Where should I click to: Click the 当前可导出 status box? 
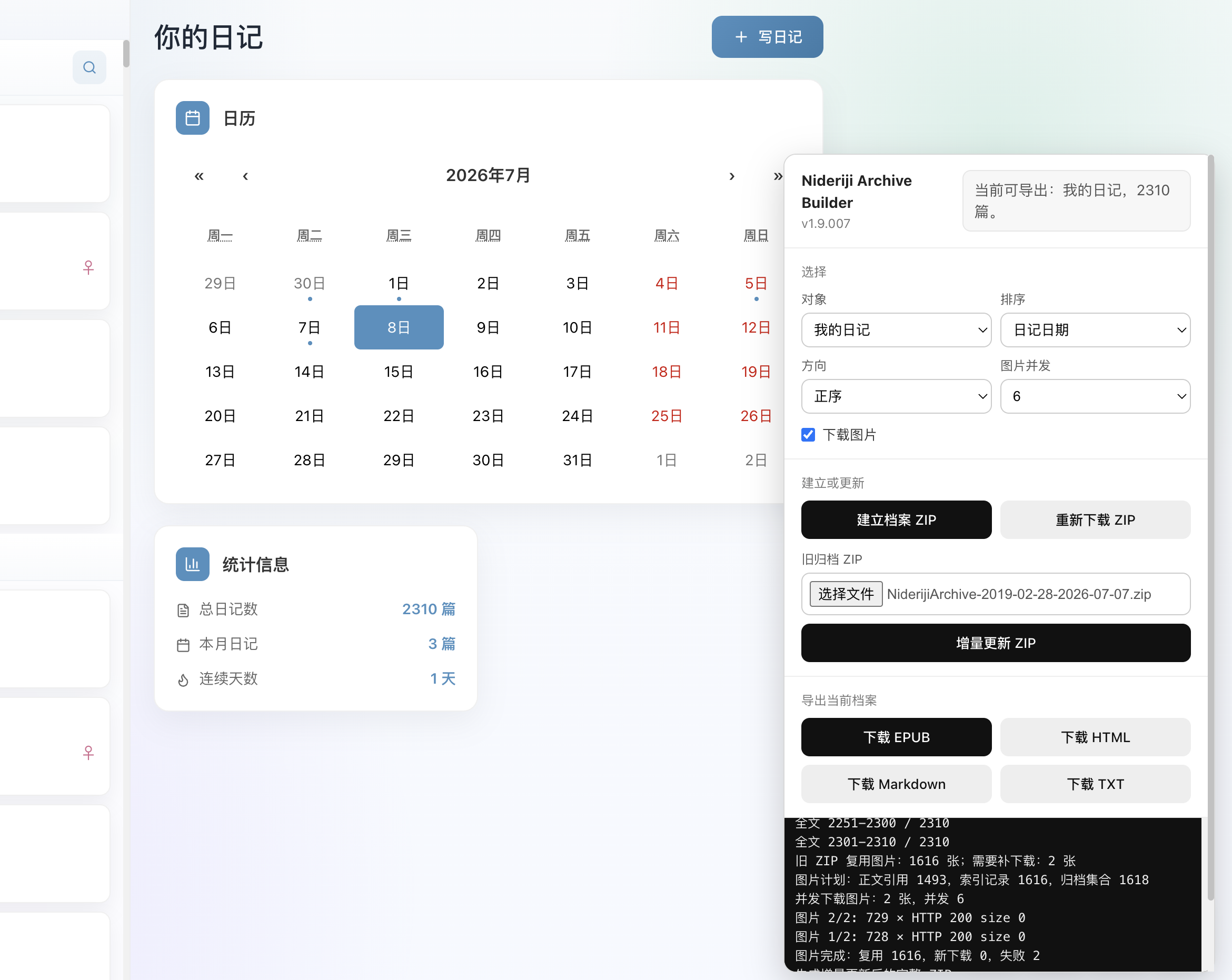click(x=1076, y=201)
